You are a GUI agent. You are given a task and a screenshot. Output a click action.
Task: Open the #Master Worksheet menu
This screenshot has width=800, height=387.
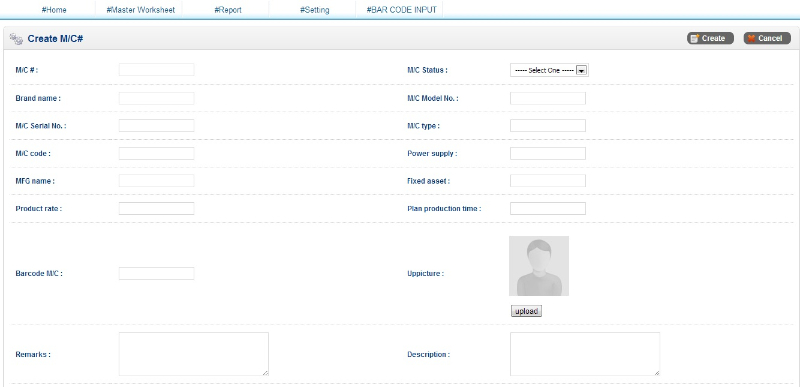pos(140,10)
